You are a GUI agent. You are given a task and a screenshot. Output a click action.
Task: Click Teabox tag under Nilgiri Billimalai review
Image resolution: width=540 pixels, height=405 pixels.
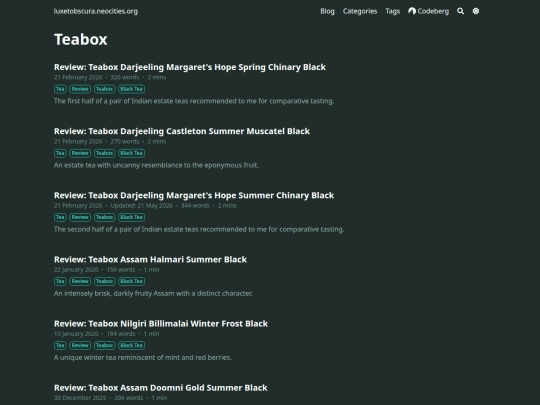pos(104,345)
